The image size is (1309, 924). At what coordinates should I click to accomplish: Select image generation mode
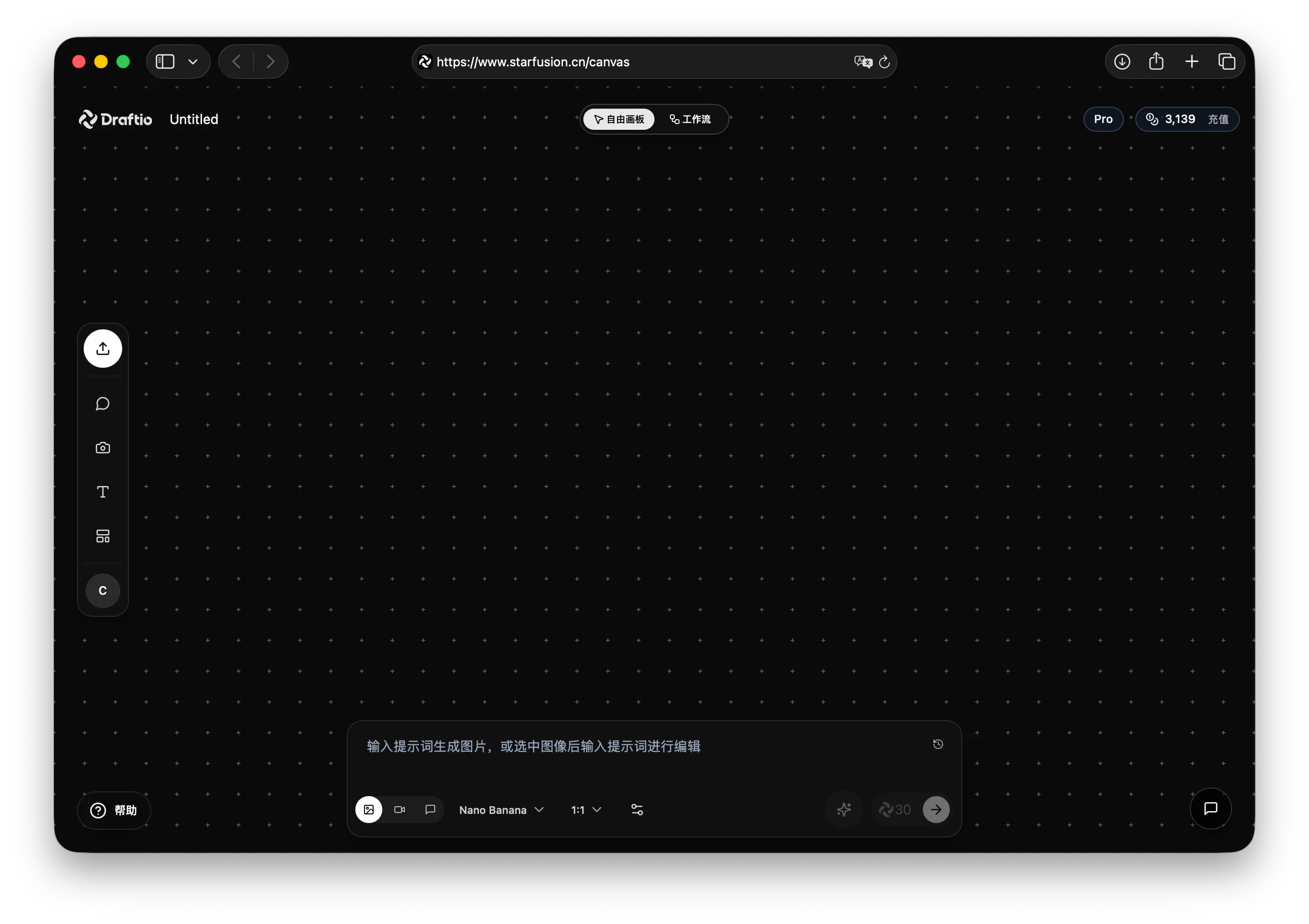coord(369,810)
